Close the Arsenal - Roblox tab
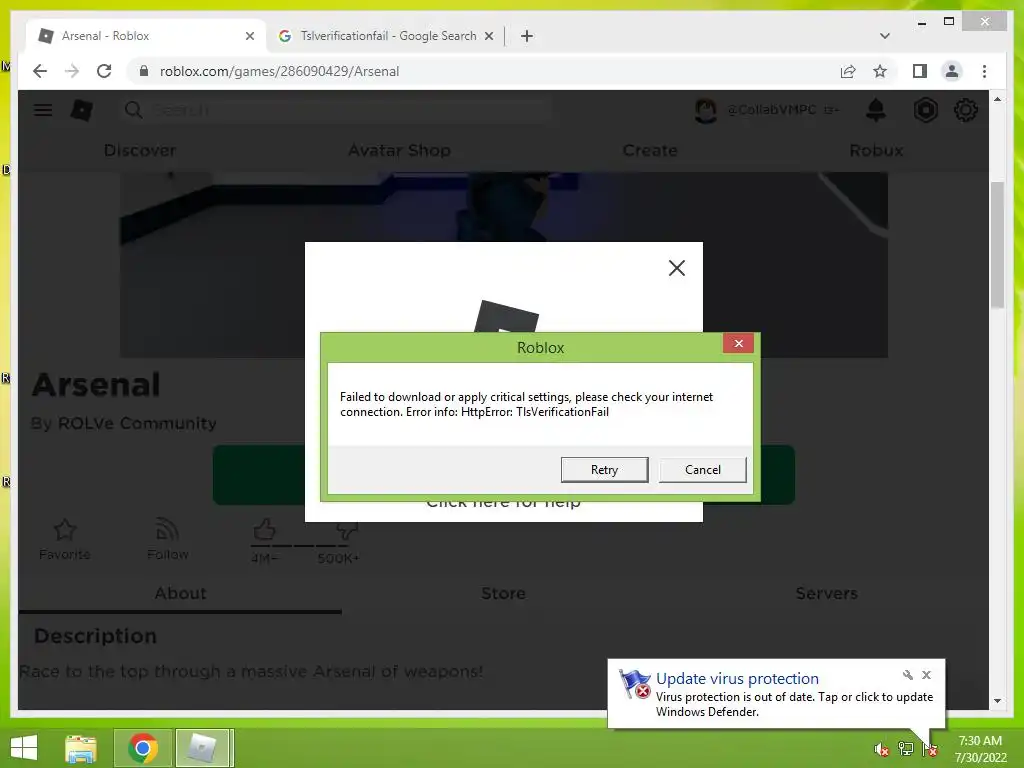Image resolution: width=1024 pixels, height=768 pixels. click(249, 37)
